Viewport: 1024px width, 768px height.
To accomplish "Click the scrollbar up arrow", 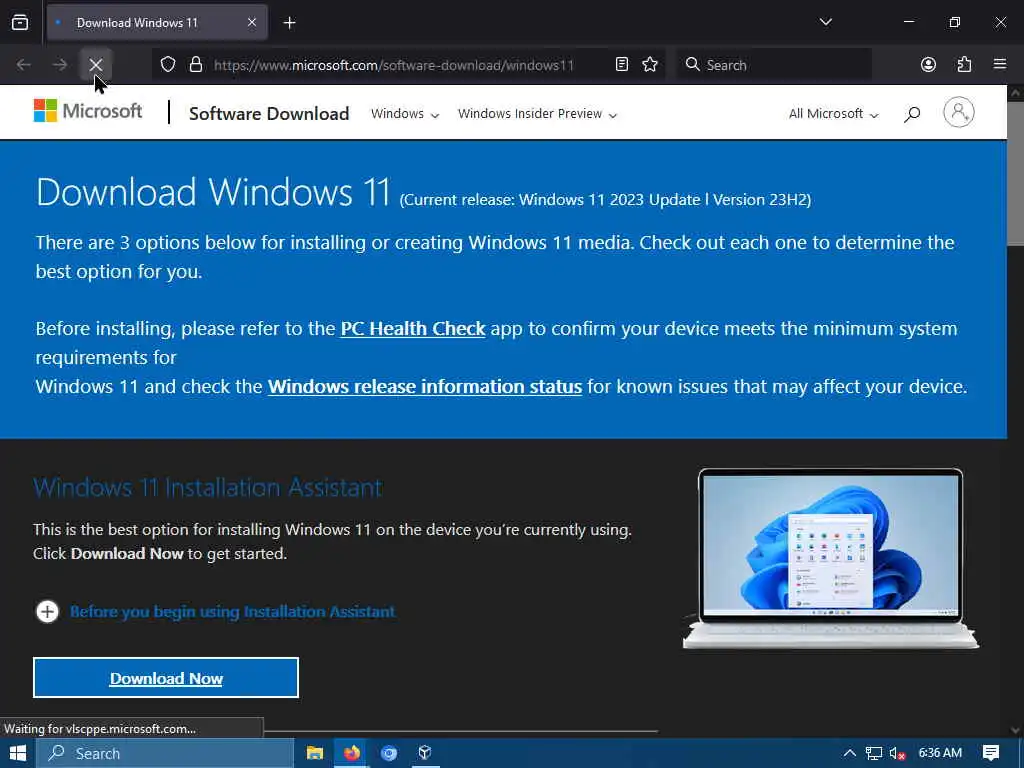I will click(1015, 93).
